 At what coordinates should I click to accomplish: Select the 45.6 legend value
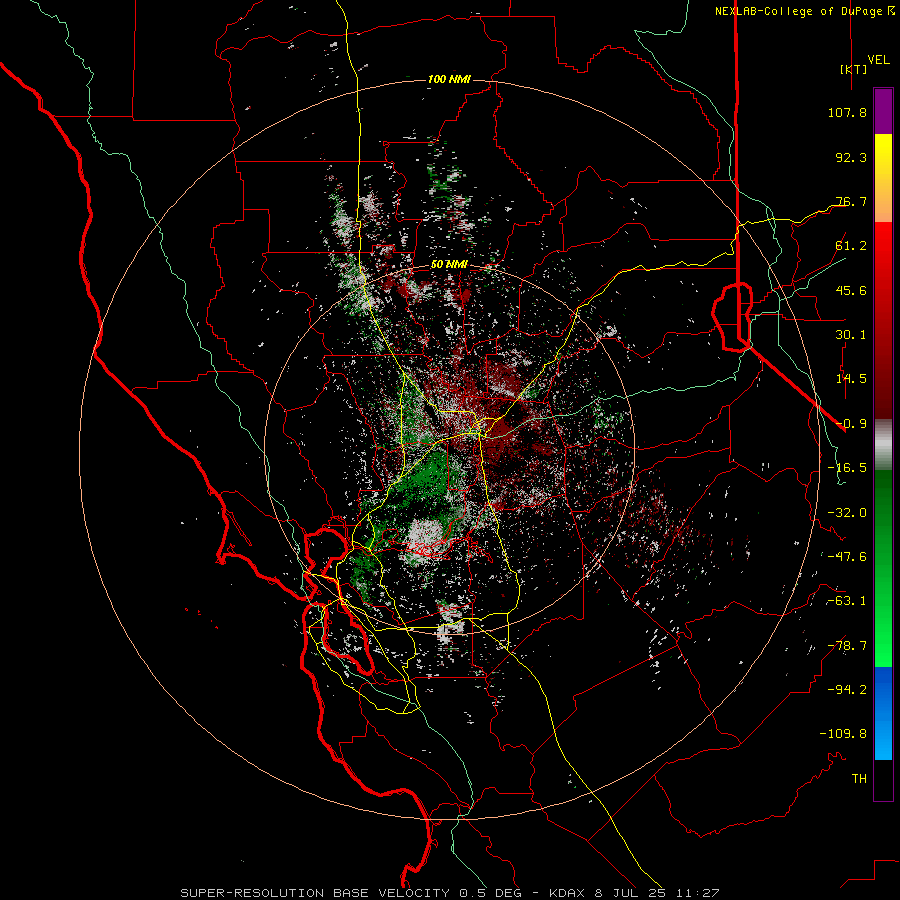coord(851,290)
